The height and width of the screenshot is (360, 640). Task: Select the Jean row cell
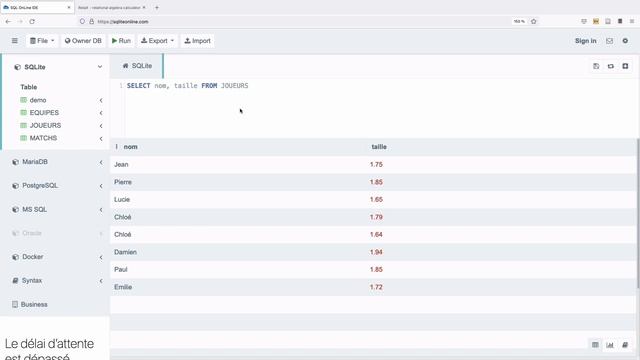(121, 164)
